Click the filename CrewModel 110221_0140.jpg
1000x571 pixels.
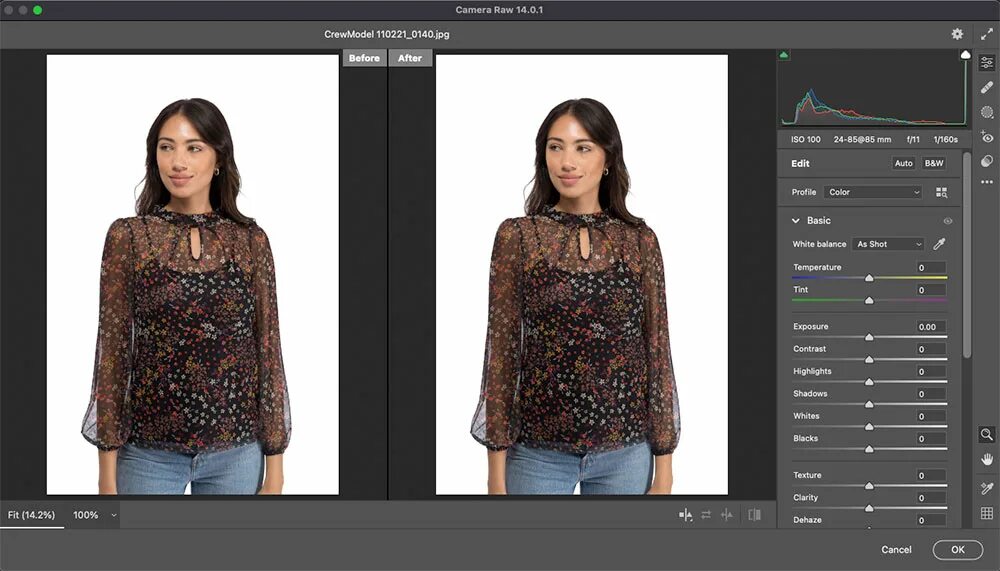click(x=386, y=34)
